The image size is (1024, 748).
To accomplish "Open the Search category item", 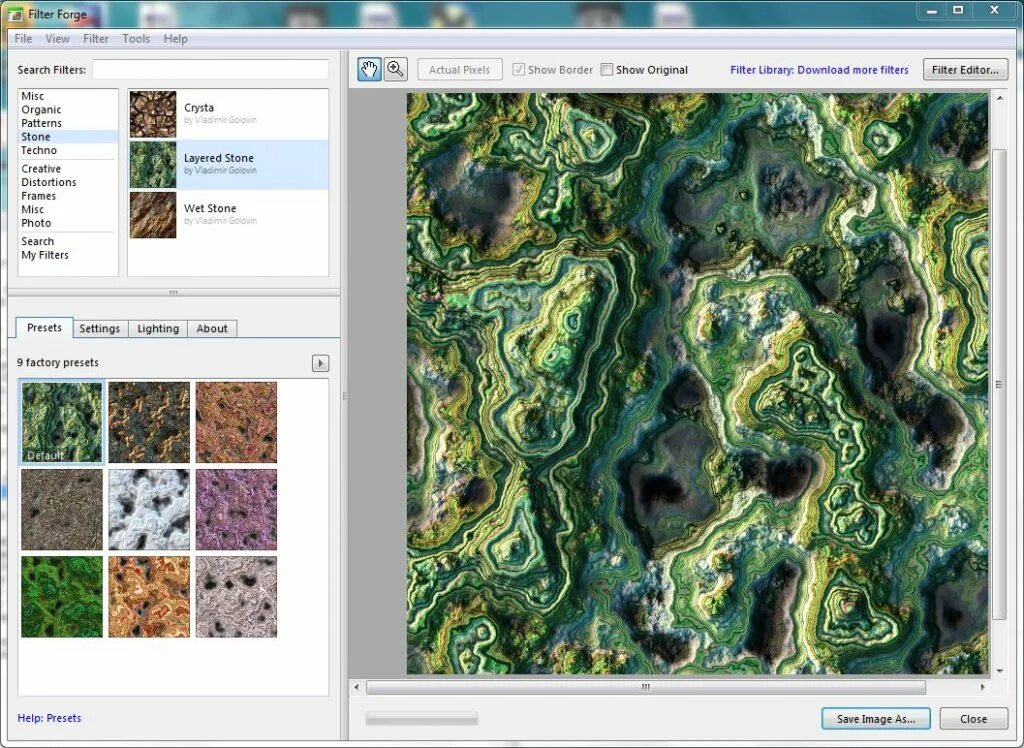I will pos(37,241).
